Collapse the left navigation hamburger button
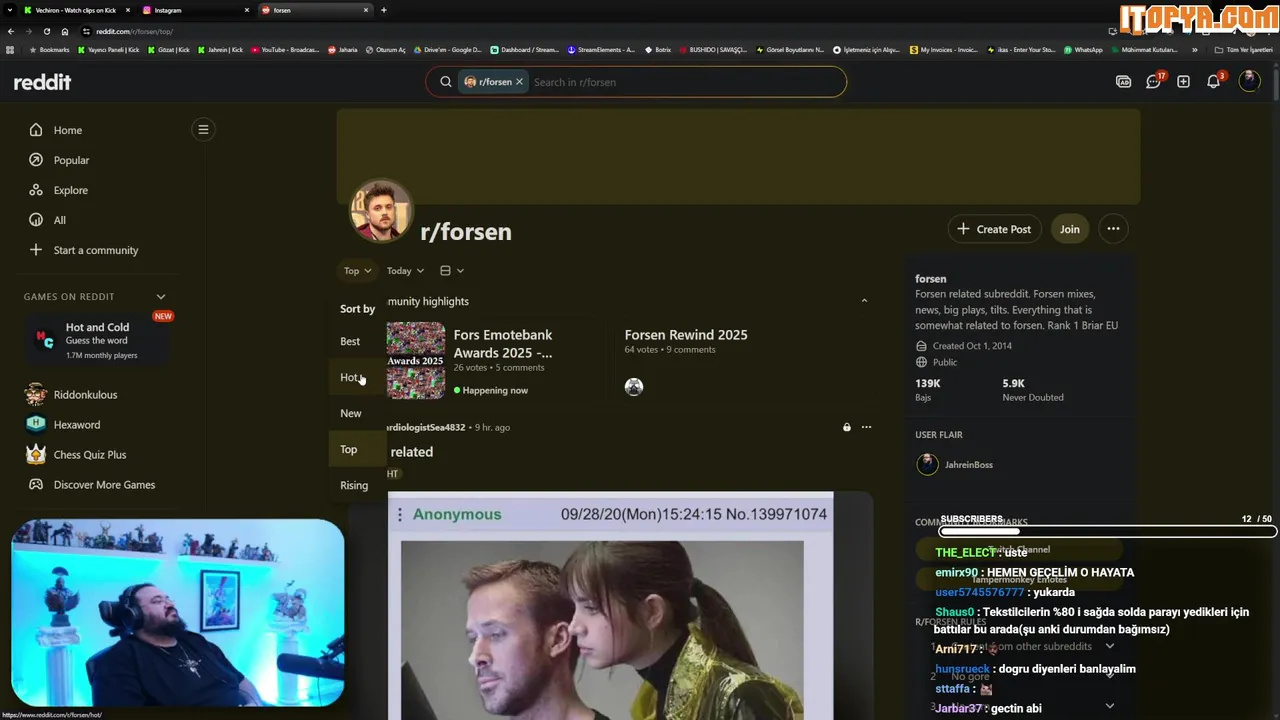The image size is (1280, 720). tap(203, 129)
